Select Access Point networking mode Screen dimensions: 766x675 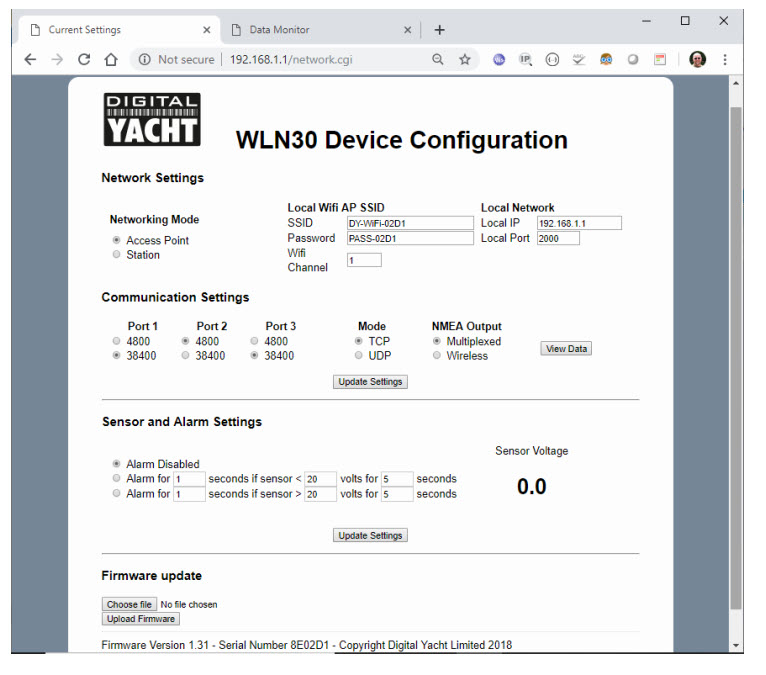(x=116, y=240)
